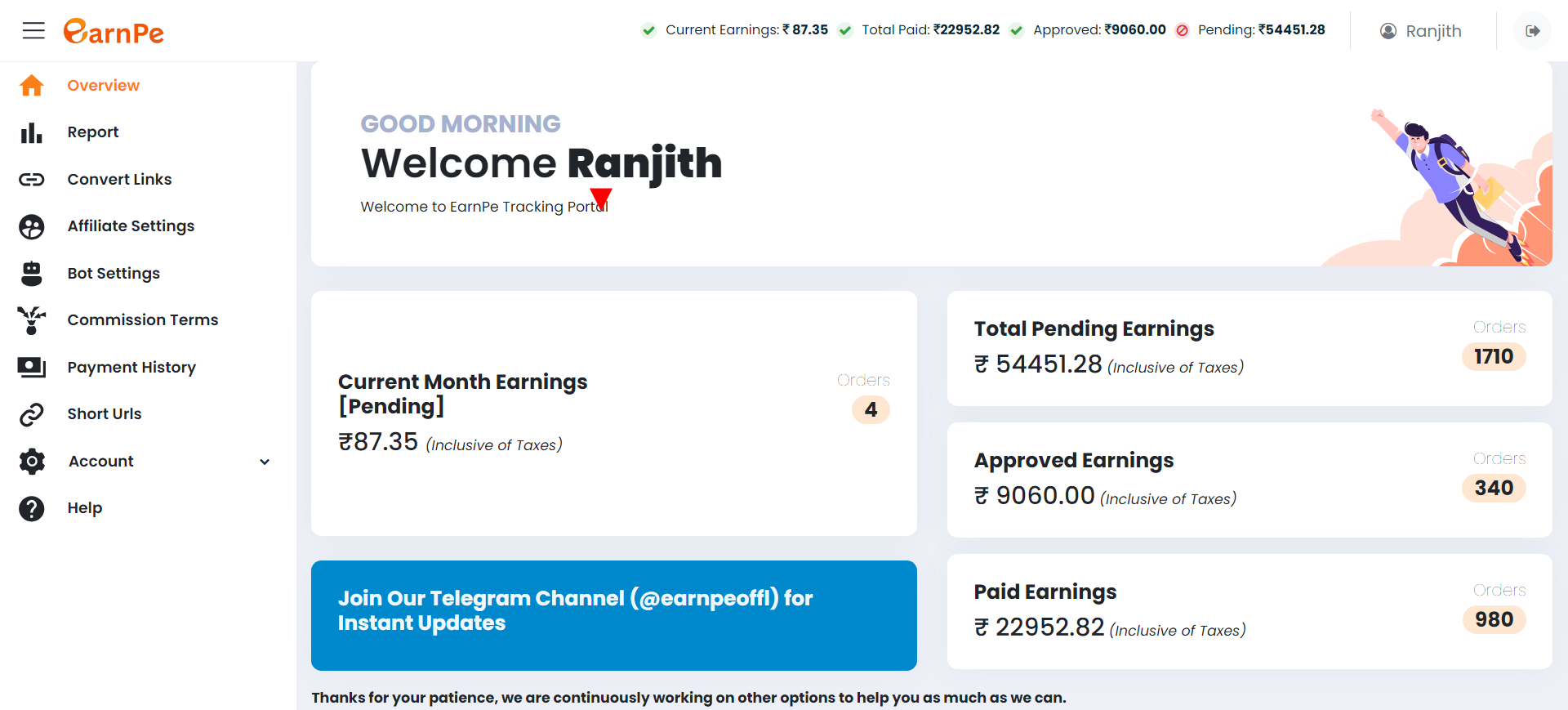This screenshot has height=710, width=1568.
Task: Click the Total Pending Earnings heading
Action: coord(1094,328)
